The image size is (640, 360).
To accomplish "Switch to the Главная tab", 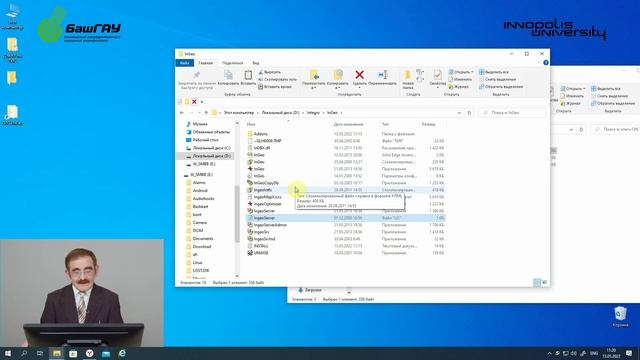I will [206, 63].
